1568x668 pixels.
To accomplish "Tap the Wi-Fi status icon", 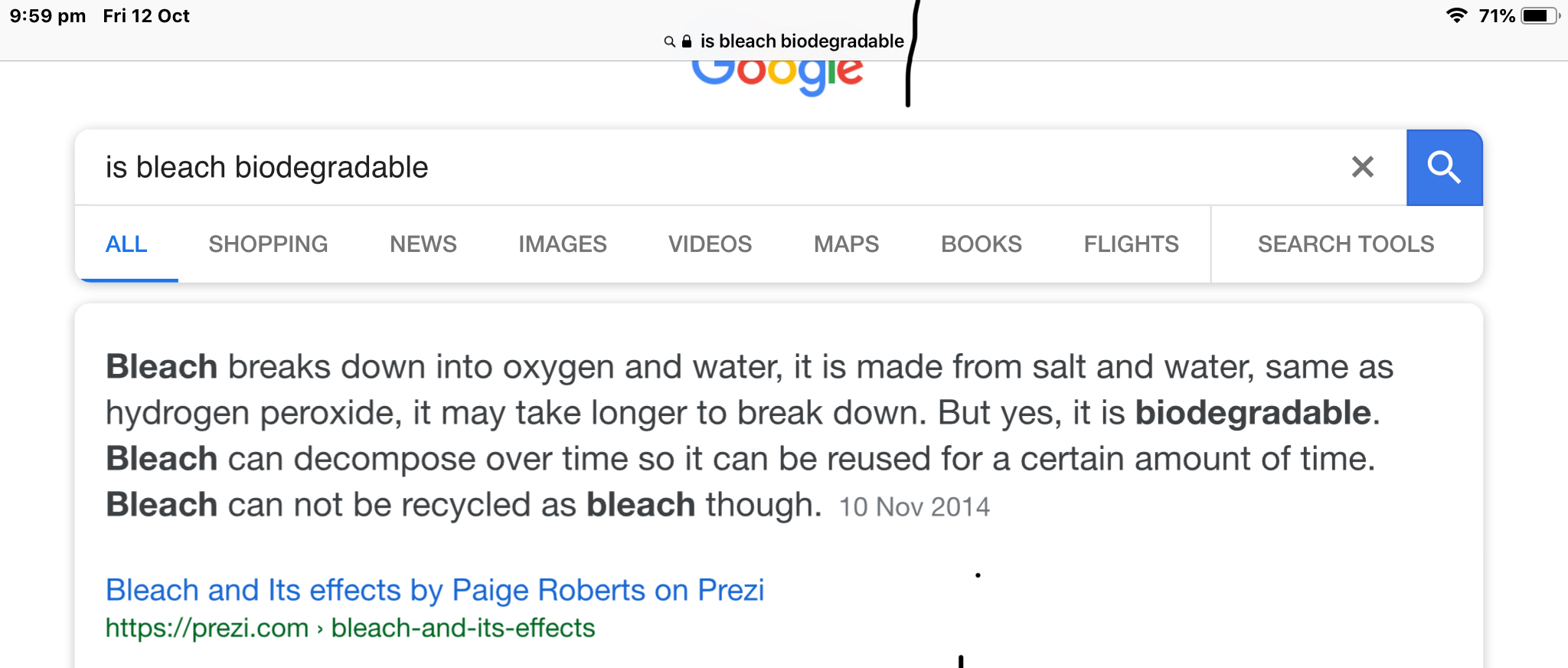I will tap(1456, 15).
